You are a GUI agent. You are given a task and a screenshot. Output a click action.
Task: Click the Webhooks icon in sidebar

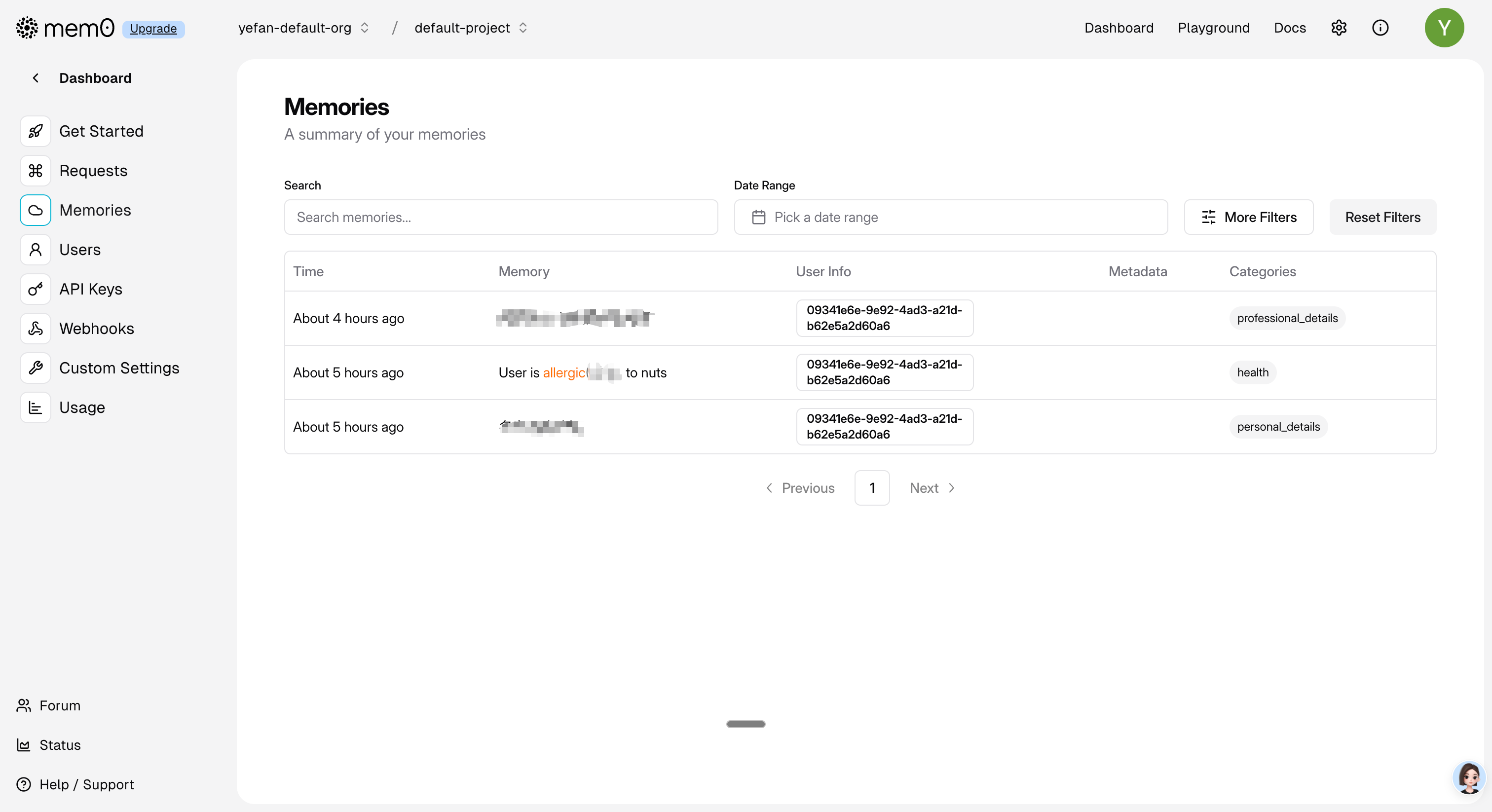click(36, 329)
